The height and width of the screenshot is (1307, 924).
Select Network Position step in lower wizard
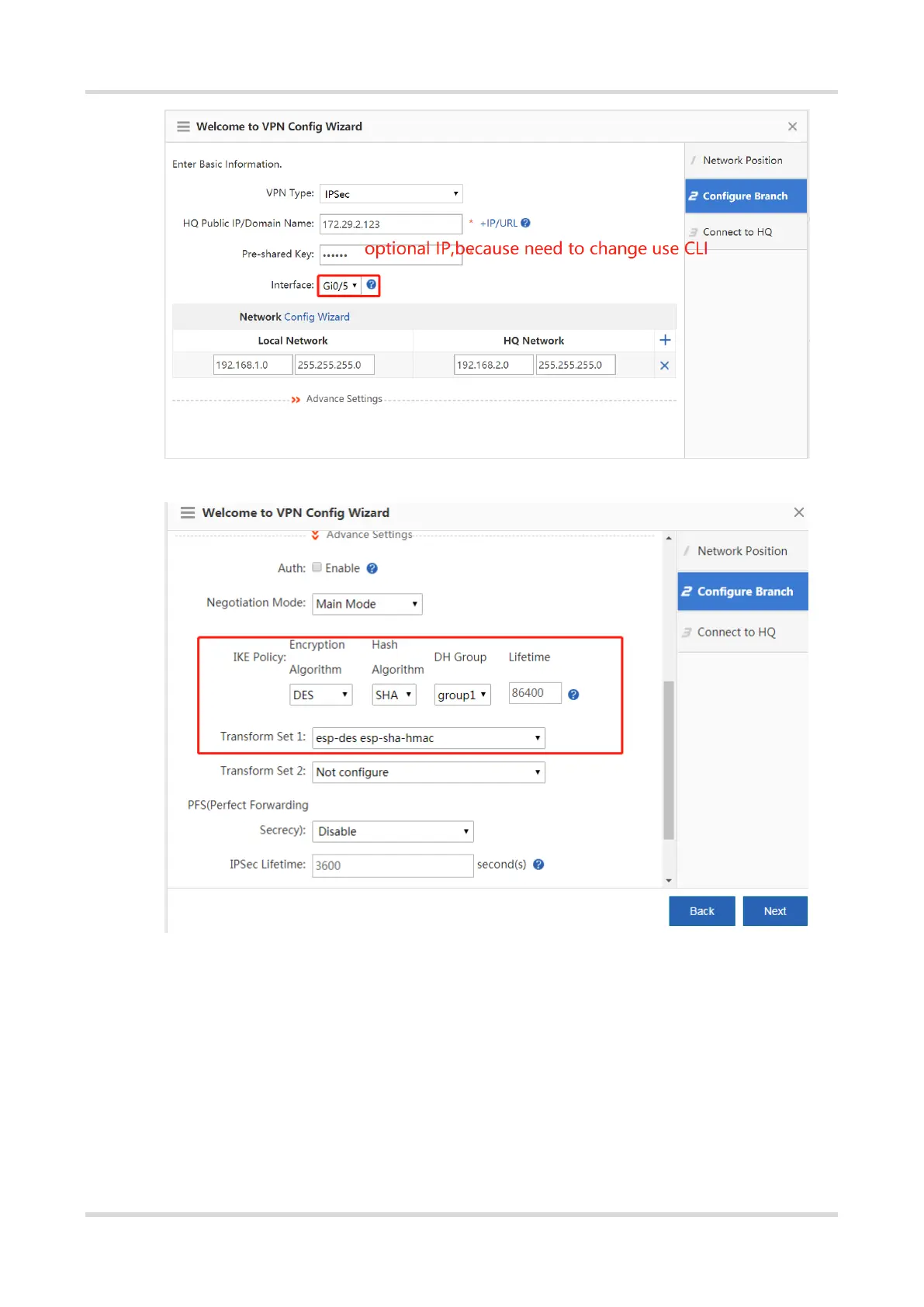[x=742, y=551]
